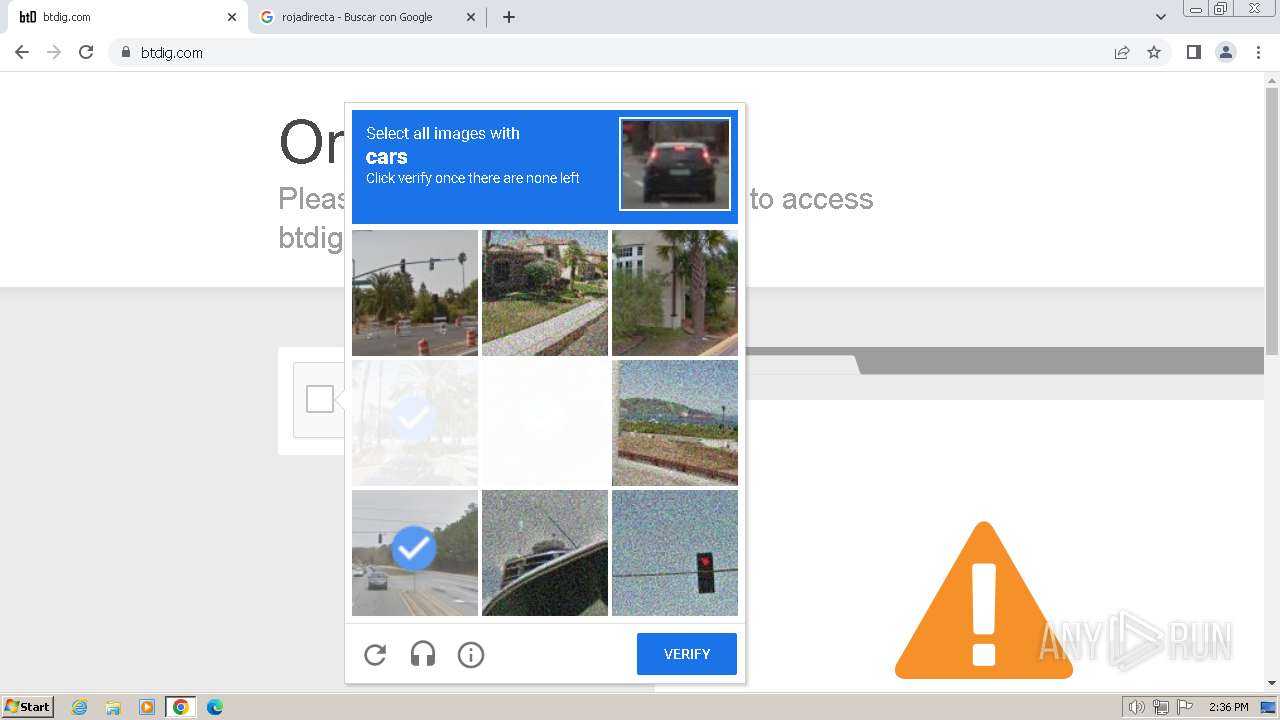1280x720 pixels.
Task: Switch to rojadirecta Google search tab
Action: point(366,17)
